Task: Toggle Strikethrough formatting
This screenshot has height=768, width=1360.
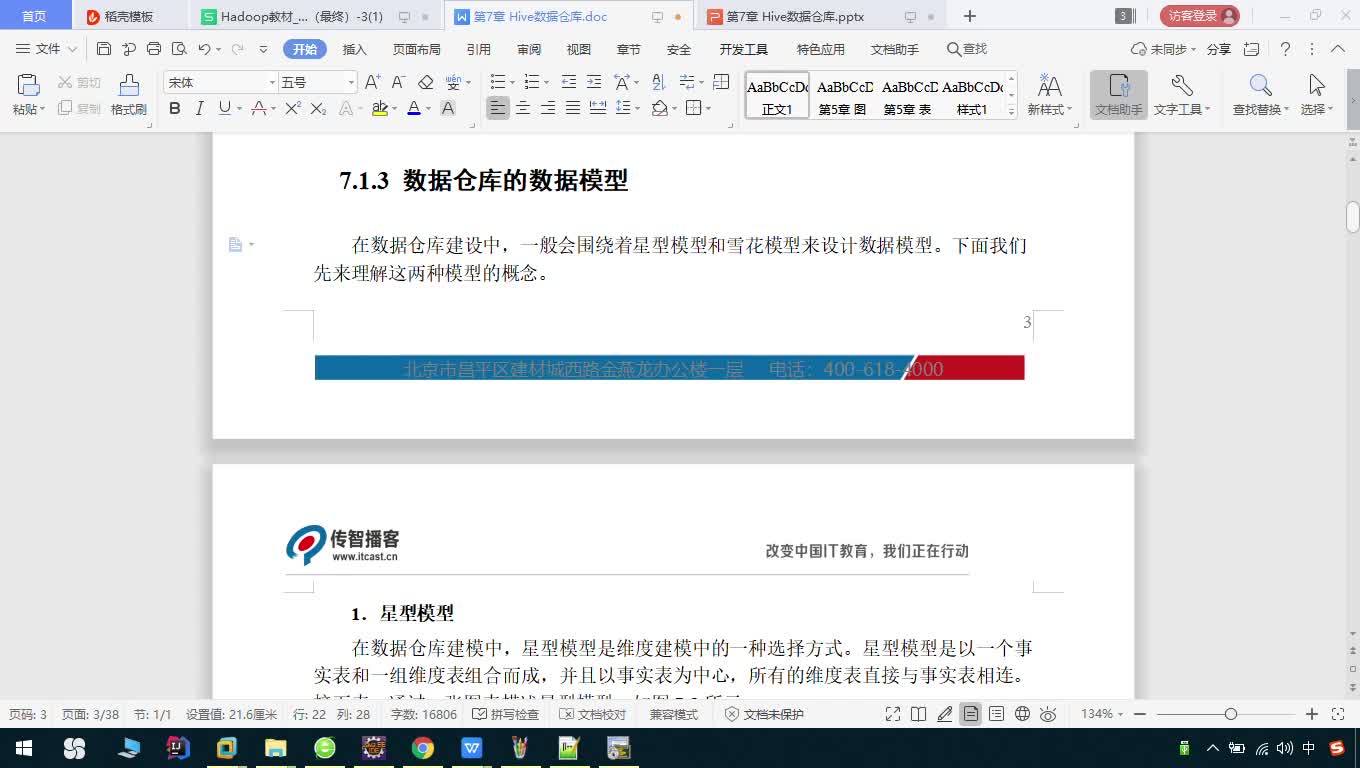Action: coord(258,108)
